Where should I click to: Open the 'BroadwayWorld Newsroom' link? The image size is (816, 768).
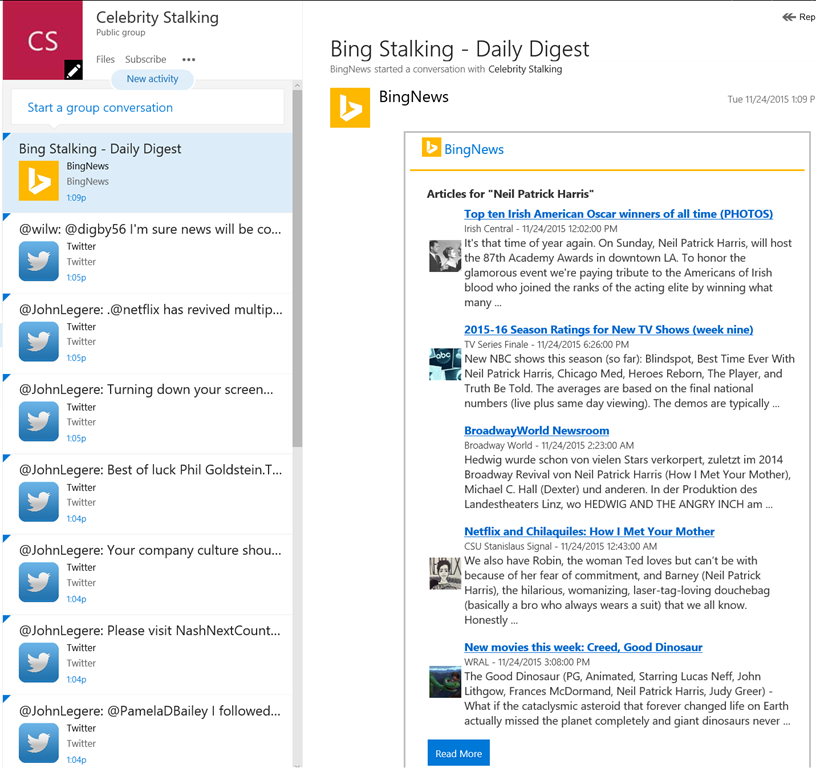tap(537, 430)
